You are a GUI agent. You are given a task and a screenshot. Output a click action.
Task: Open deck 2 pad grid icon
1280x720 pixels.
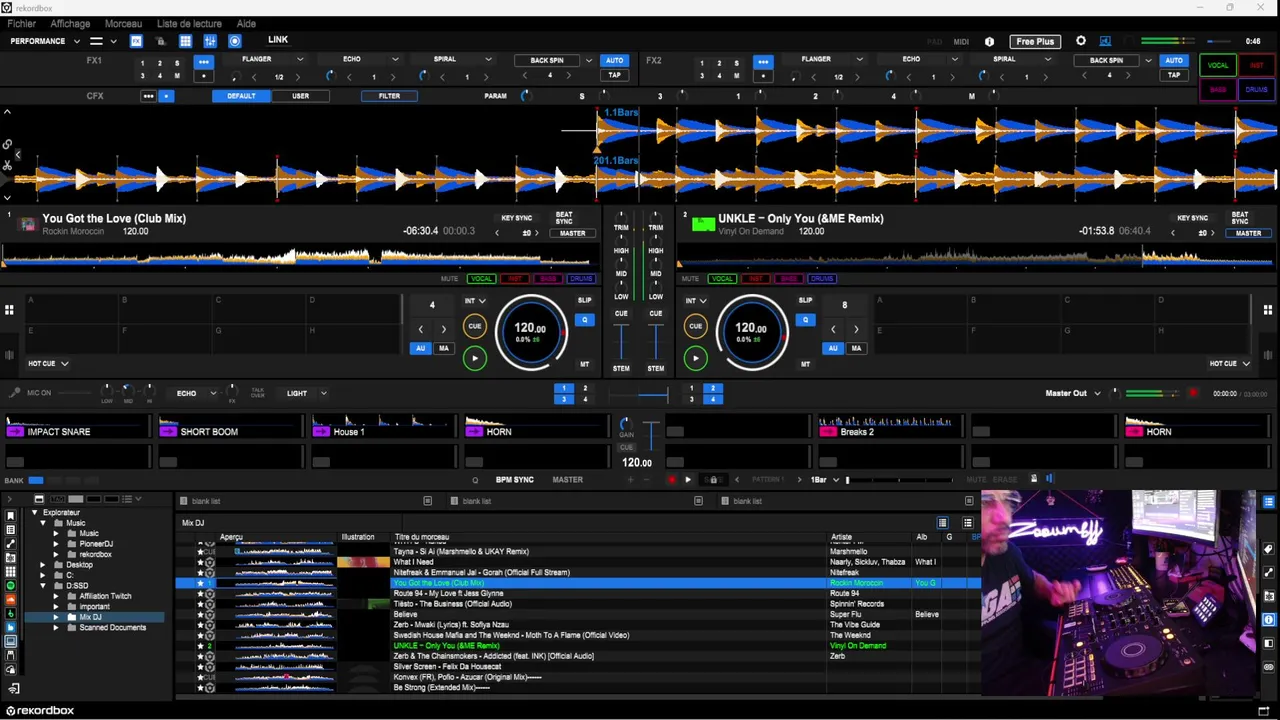point(1268,310)
